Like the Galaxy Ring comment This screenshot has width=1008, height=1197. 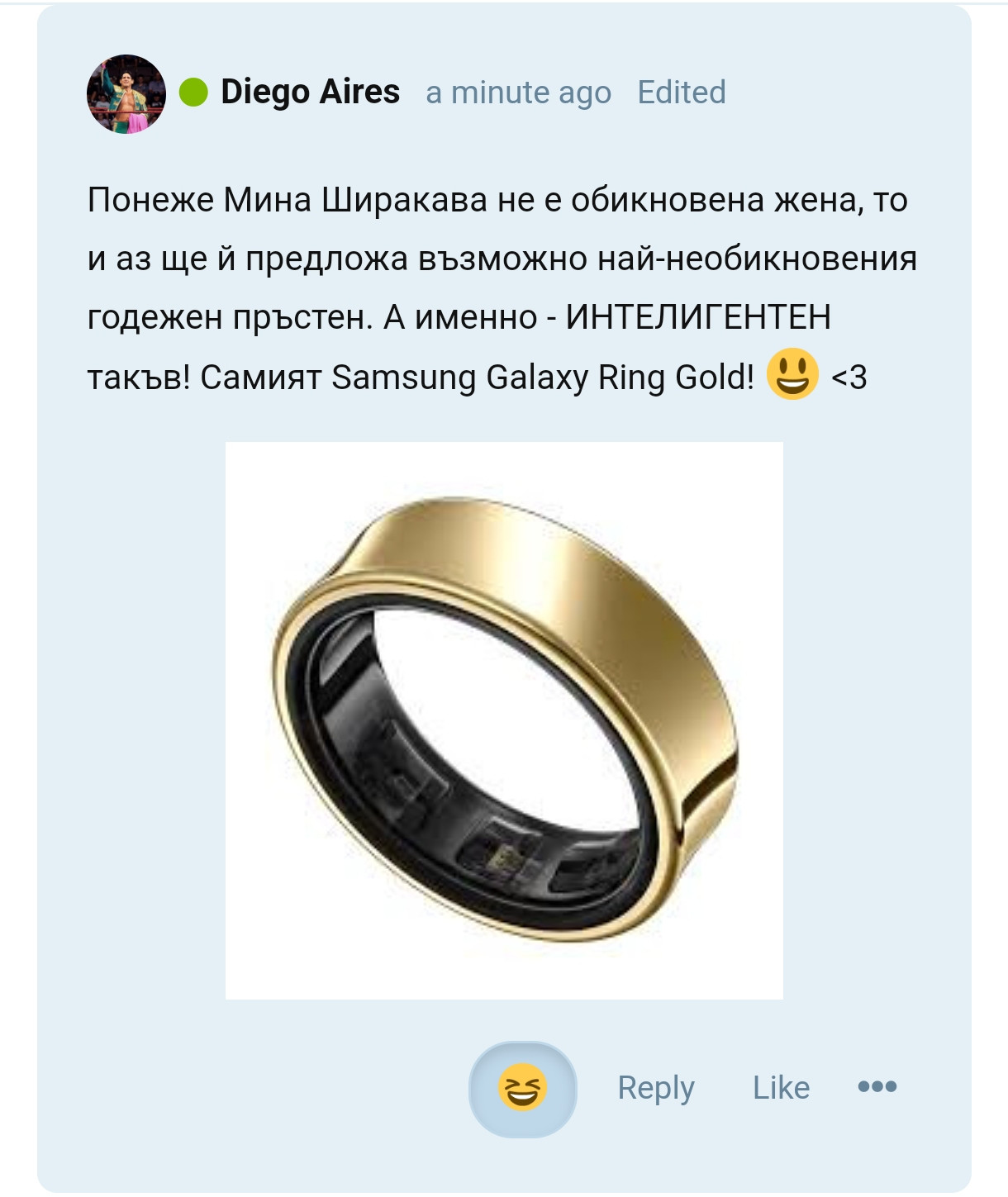click(781, 1088)
